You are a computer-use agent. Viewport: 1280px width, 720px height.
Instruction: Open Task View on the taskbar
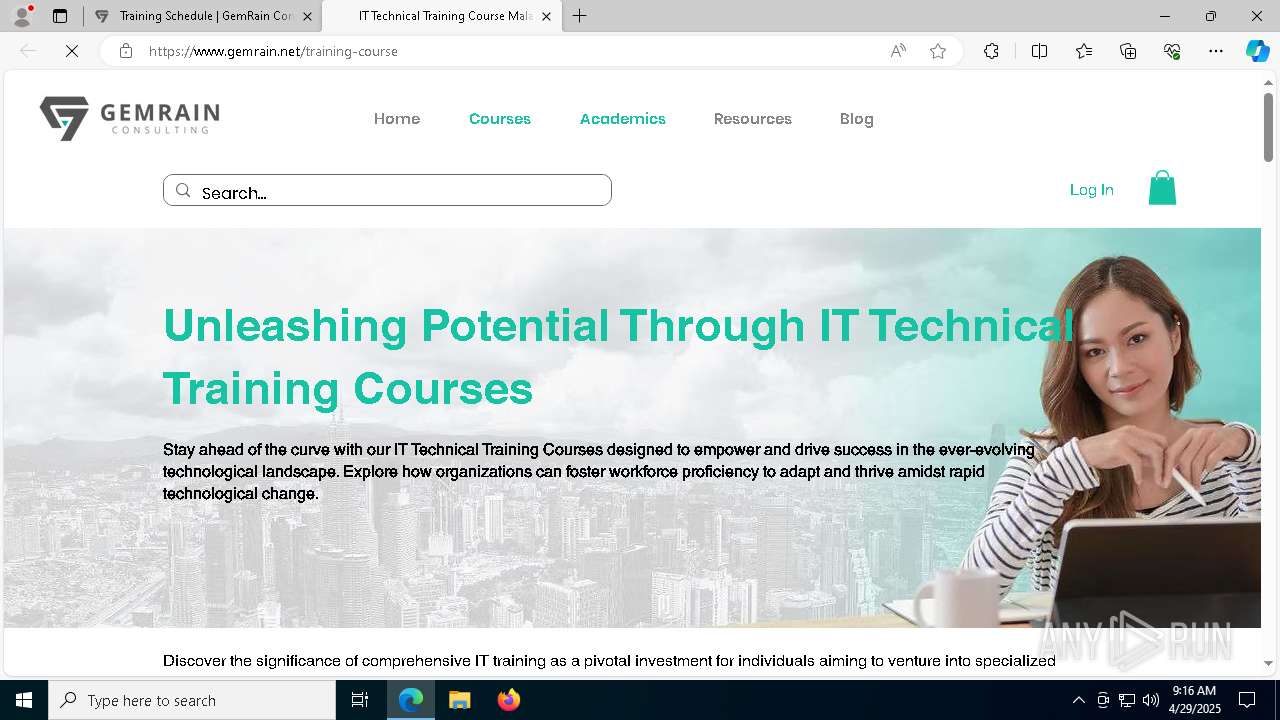[x=360, y=700]
